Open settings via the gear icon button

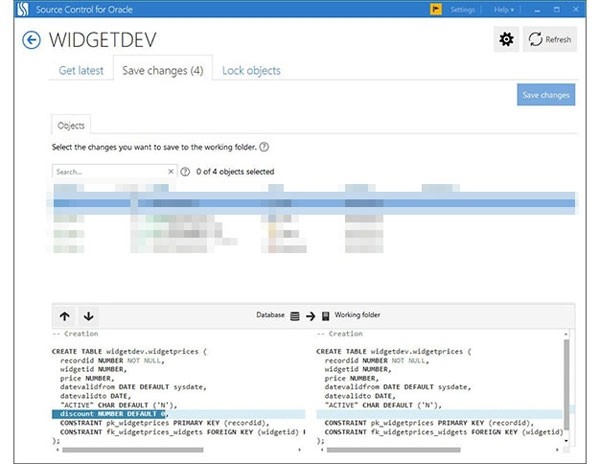coord(506,40)
